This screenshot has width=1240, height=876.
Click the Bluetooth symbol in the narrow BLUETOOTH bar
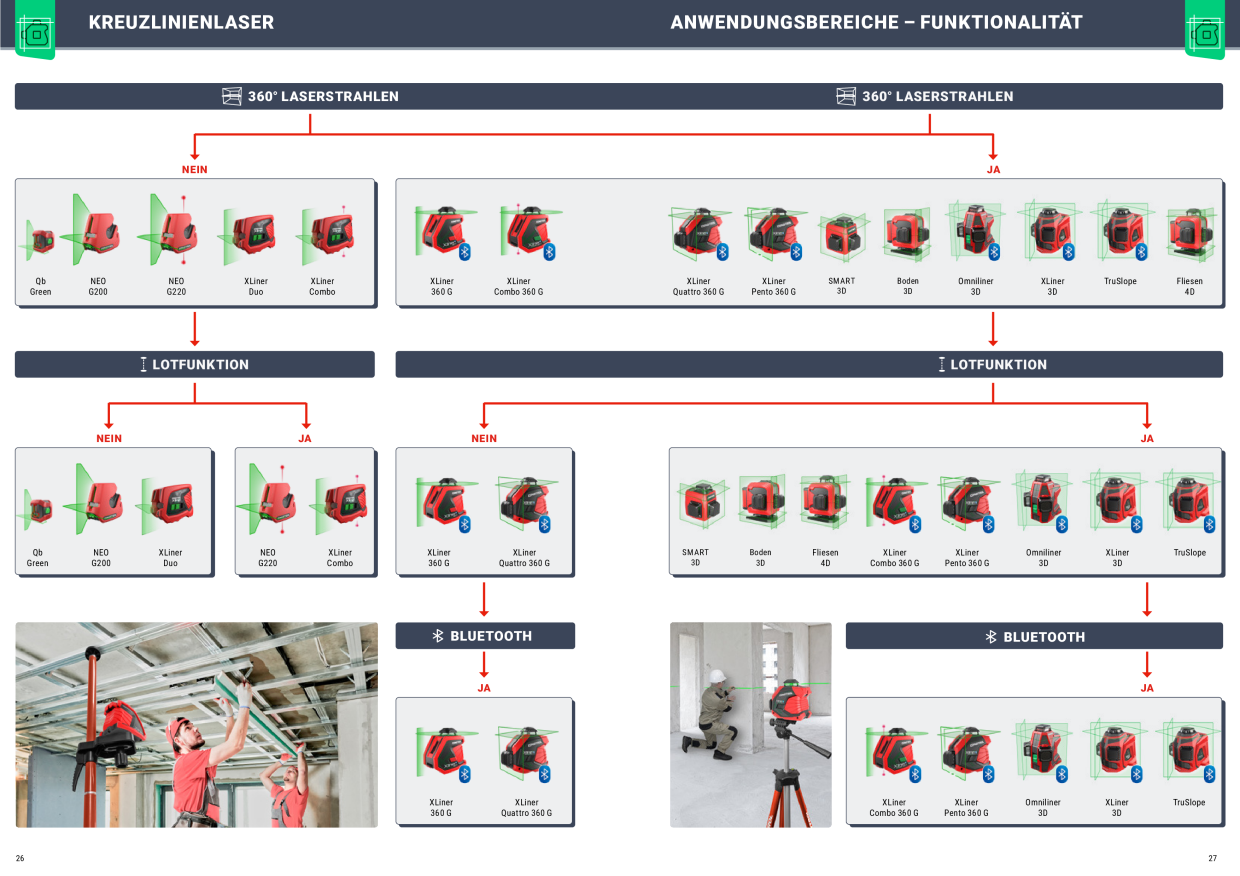click(438, 636)
